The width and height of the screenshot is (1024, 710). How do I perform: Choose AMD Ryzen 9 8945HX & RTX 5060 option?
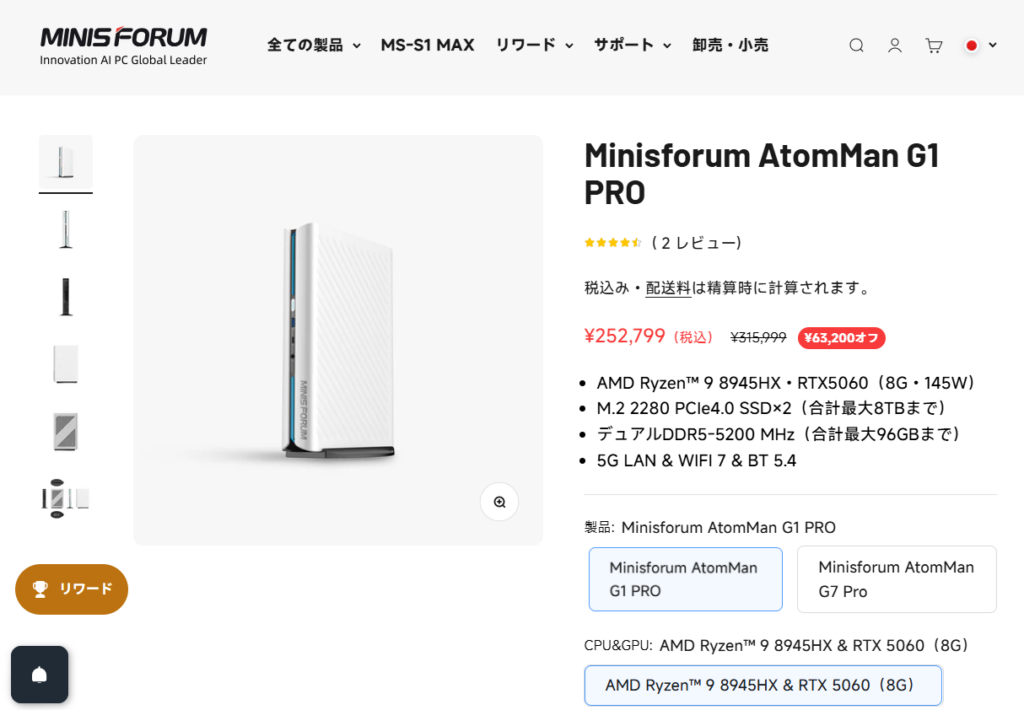[763, 686]
